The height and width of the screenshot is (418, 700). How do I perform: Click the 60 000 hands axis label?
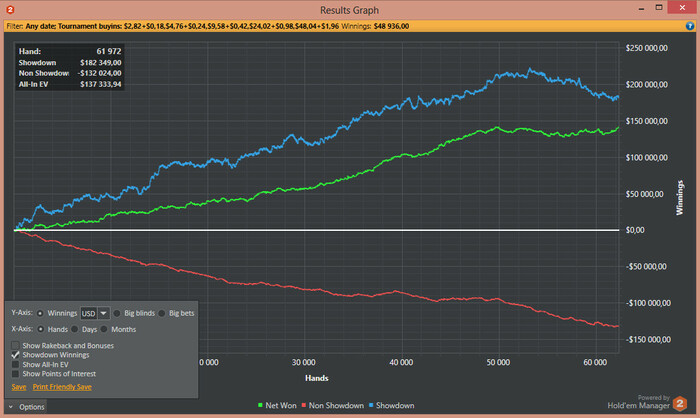[595, 362]
